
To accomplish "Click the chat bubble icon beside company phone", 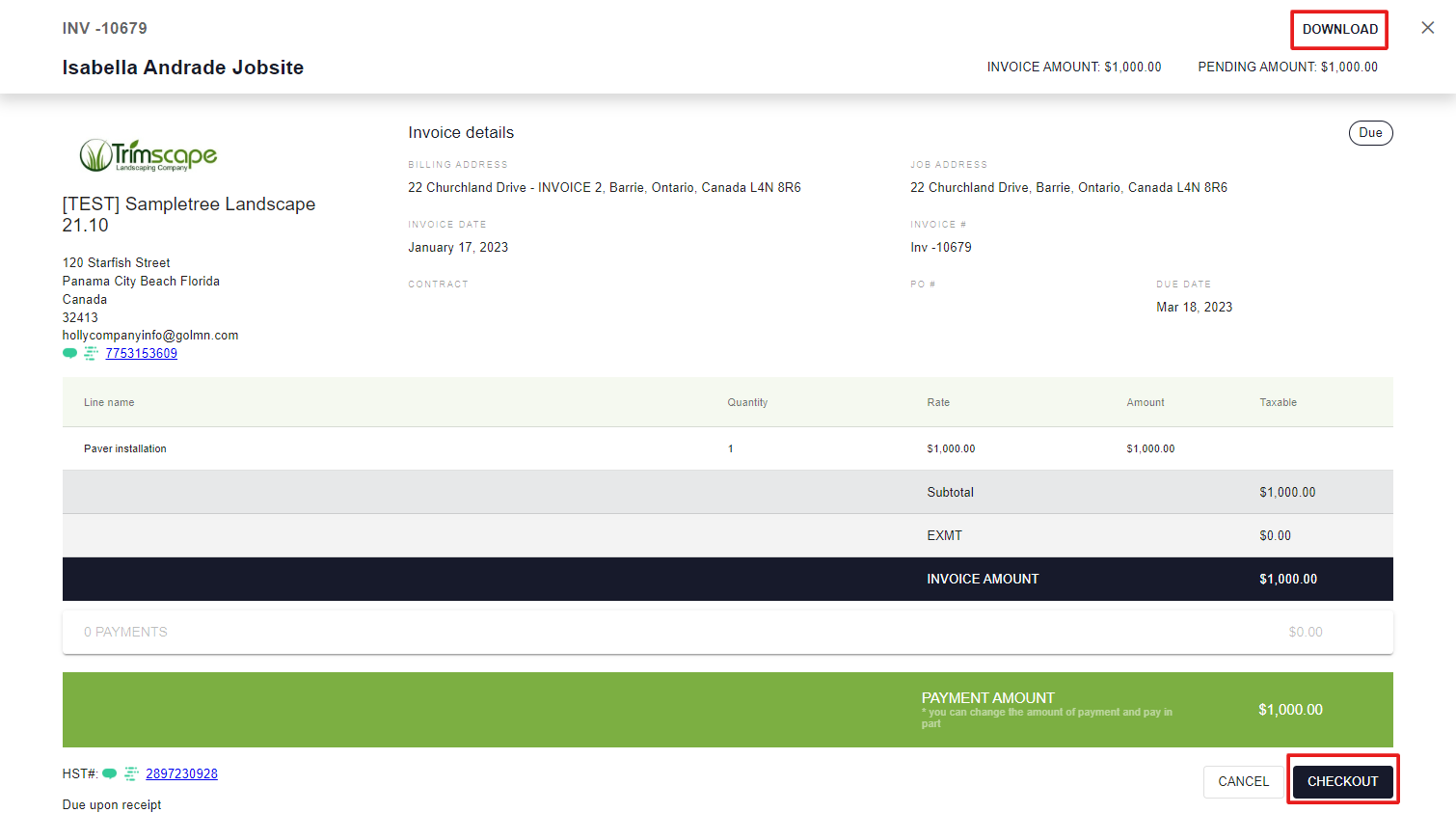I will (69, 354).
